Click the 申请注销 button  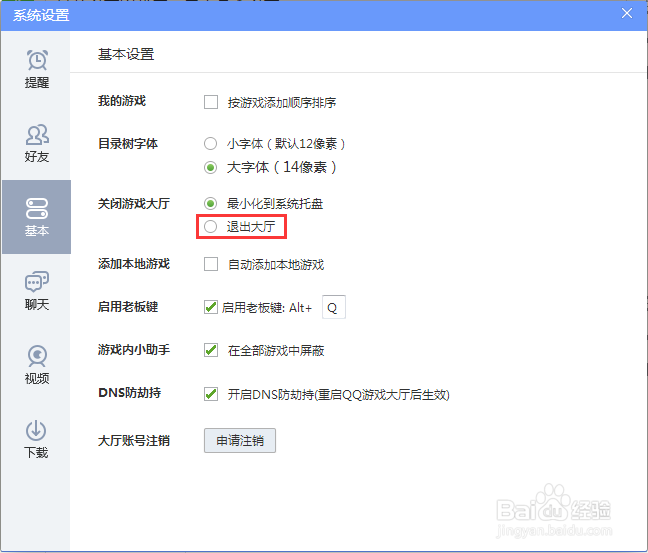pyautogui.click(x=240, y=441)
